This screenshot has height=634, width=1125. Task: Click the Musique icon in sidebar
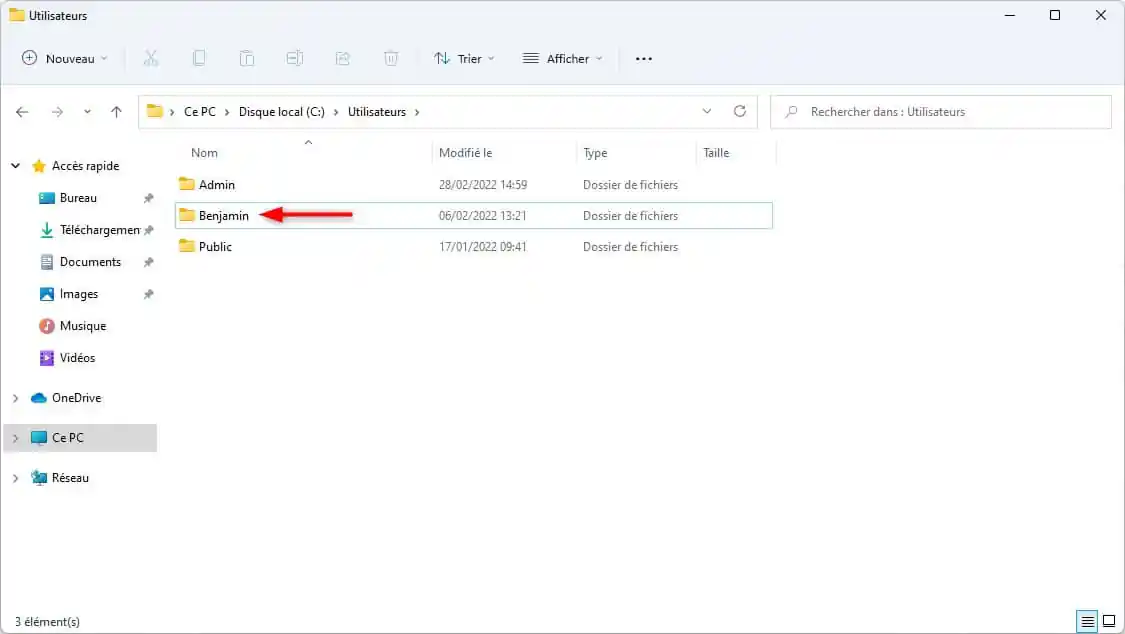coord(47,326)
